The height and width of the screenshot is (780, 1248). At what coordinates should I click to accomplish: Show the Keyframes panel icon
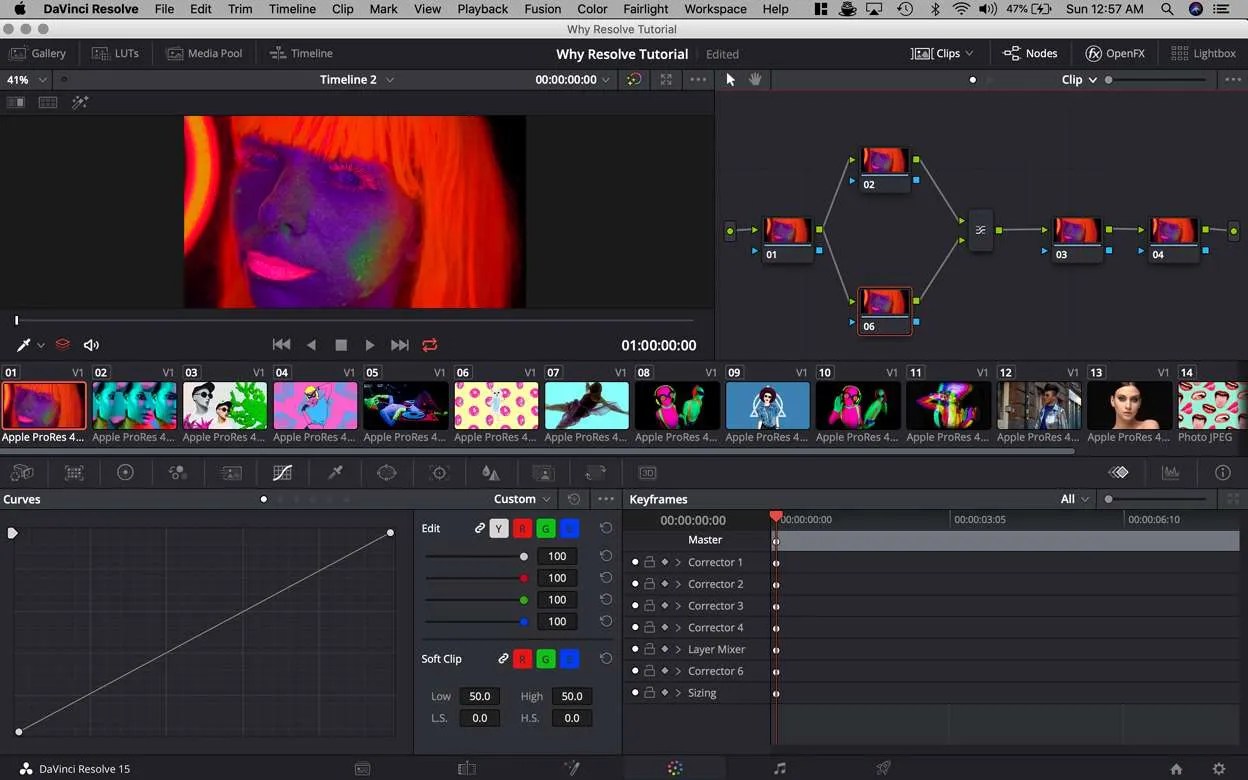(1119, 473)
